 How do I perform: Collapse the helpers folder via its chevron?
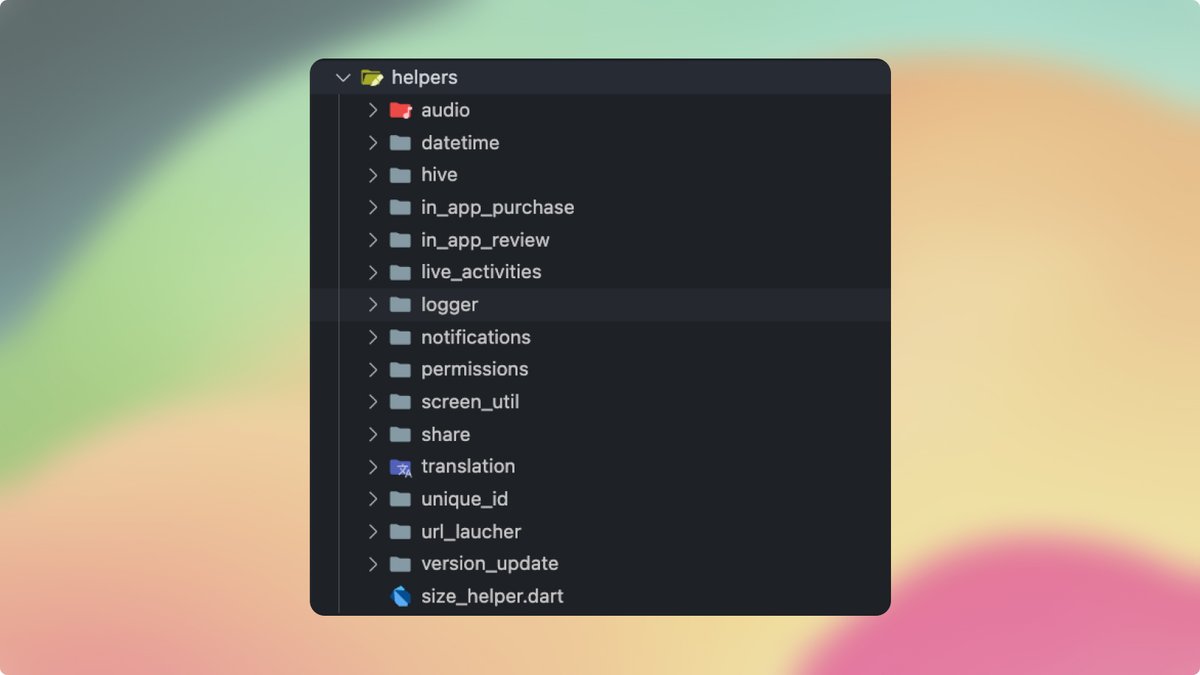[x=343, y=77]
